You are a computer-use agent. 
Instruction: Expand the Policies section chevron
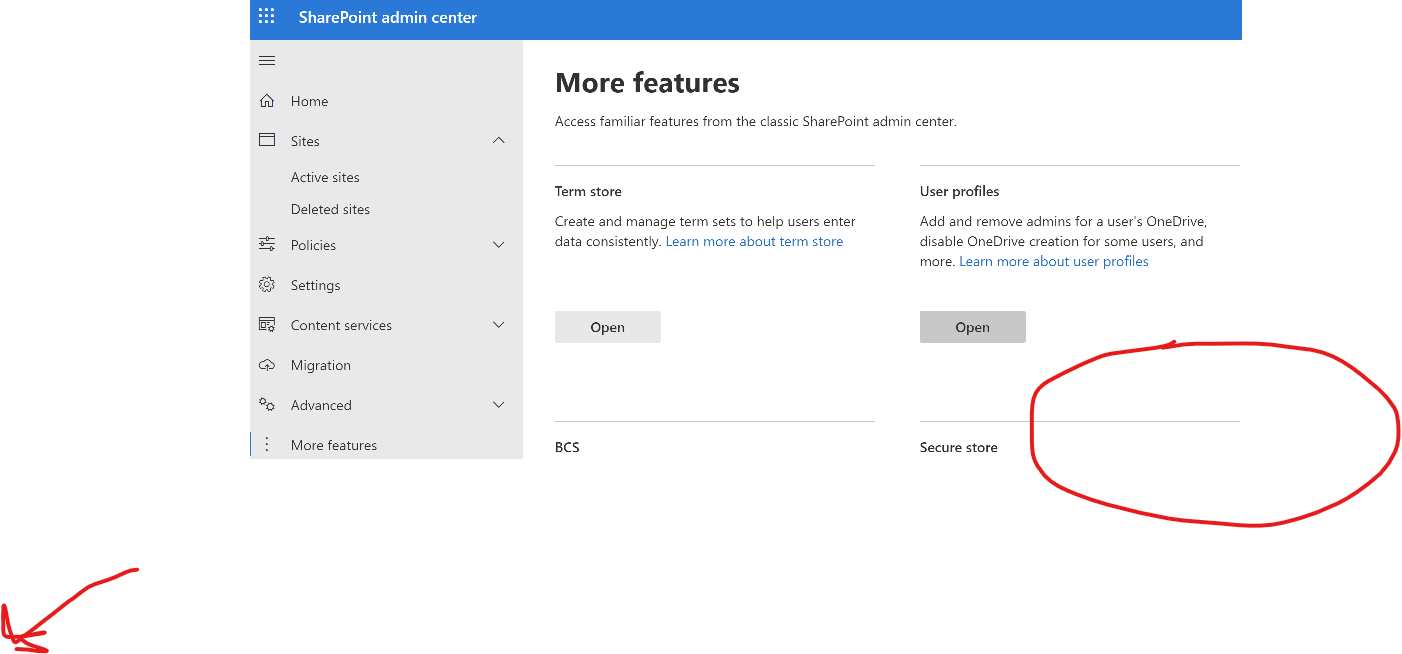(499, 245)
